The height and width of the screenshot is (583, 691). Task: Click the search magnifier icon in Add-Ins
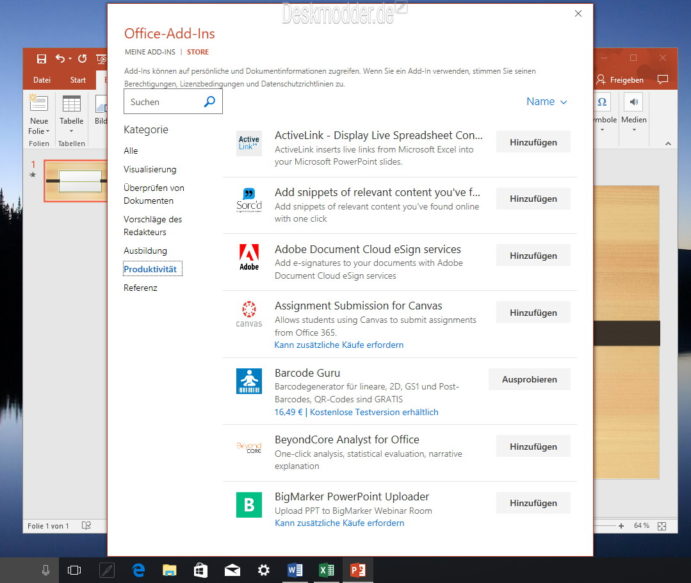[210, 102]
